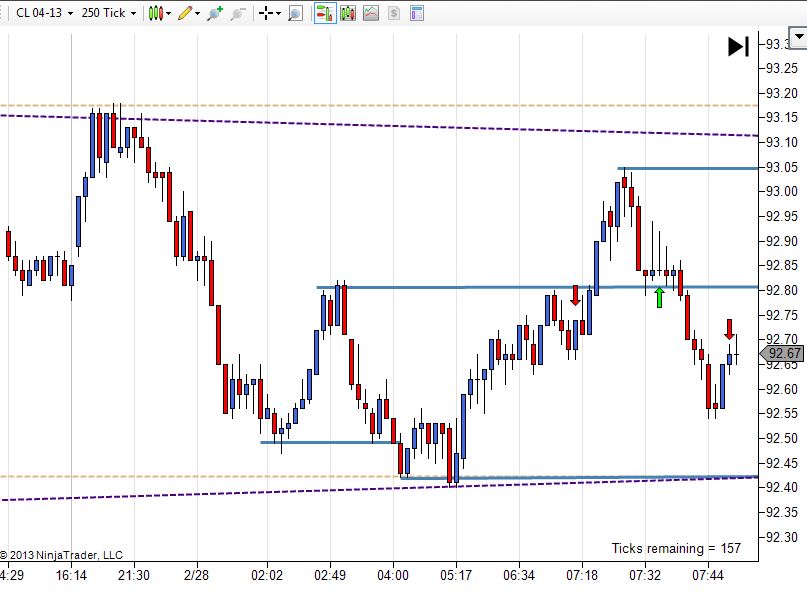Screen dimensions: 807x593
Task: Click the candlestick chart style icon
Action: tap(155, 13)
